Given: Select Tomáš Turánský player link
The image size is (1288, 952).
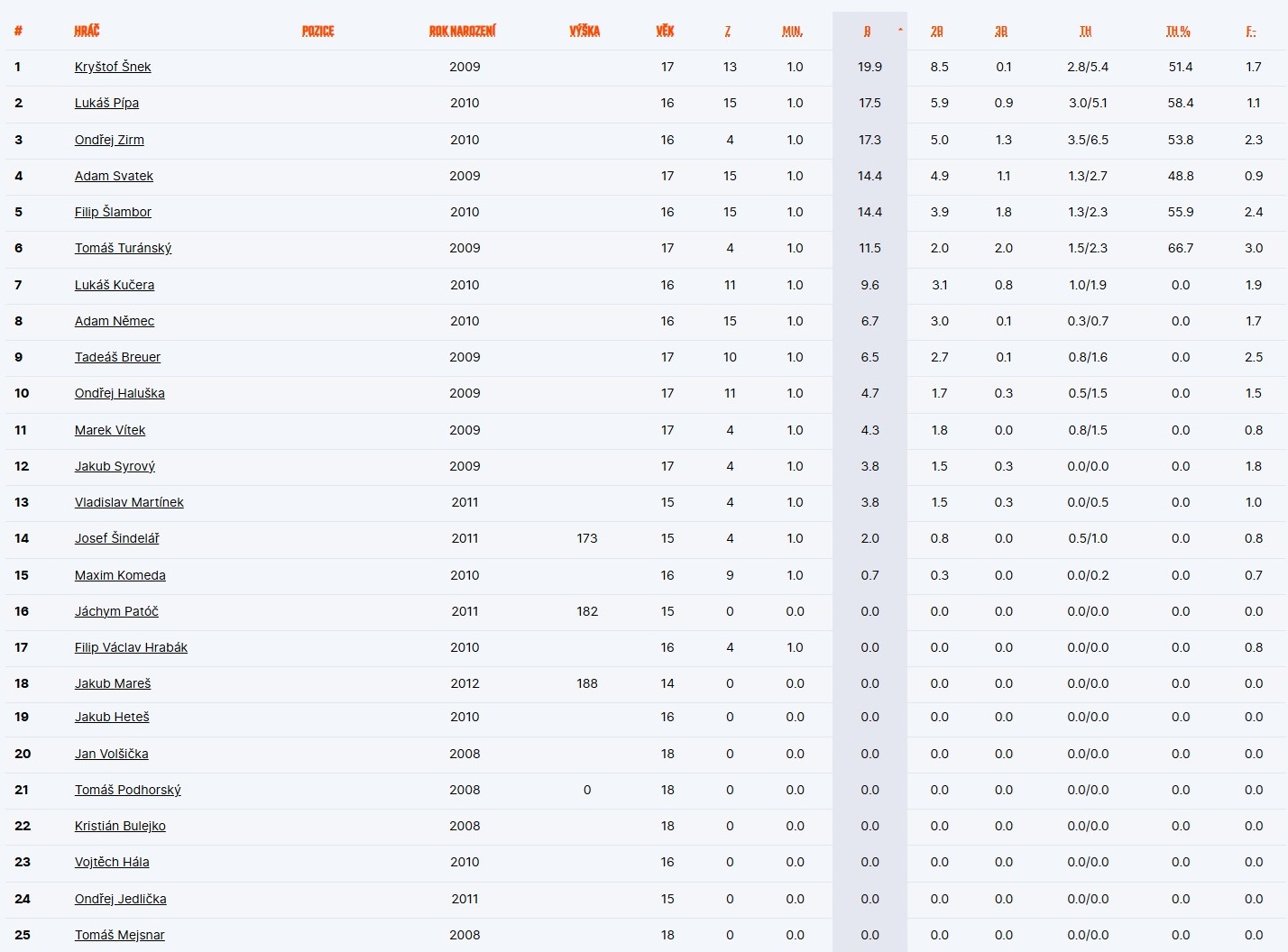Looking at the screenshot, I should 123,248.
